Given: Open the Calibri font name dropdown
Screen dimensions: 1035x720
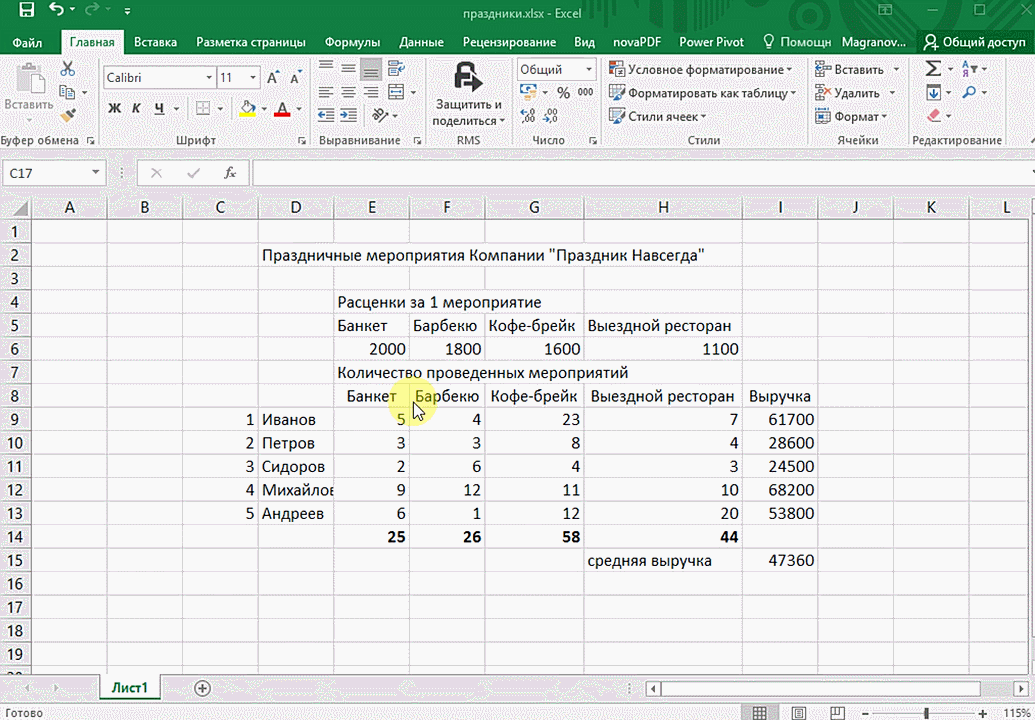Looking at the screenshot, I should click(x=209, y=78).
